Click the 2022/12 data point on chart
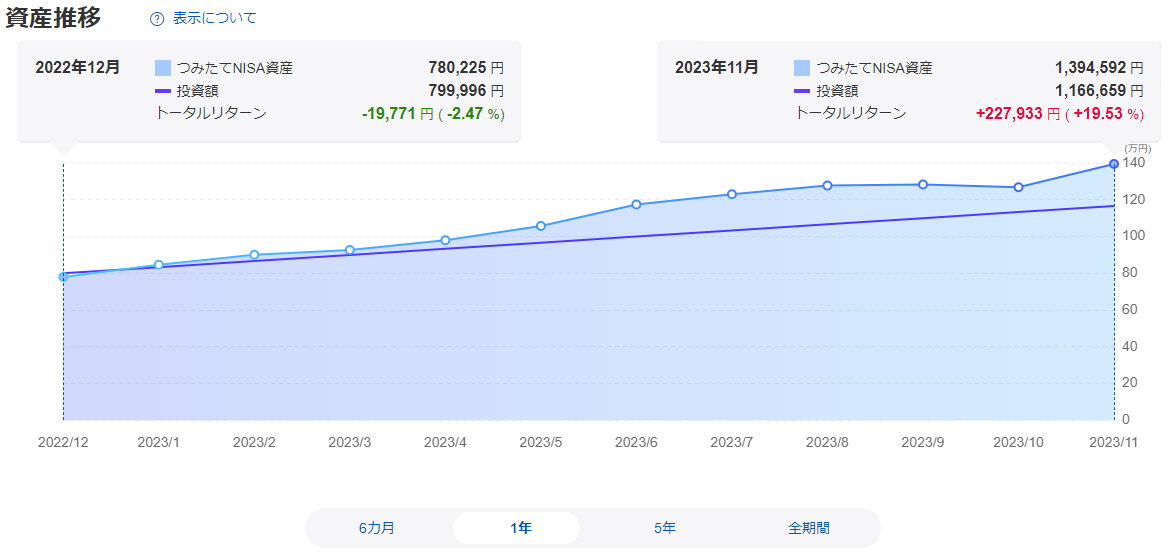The image size is (1170, 560). 63,277
